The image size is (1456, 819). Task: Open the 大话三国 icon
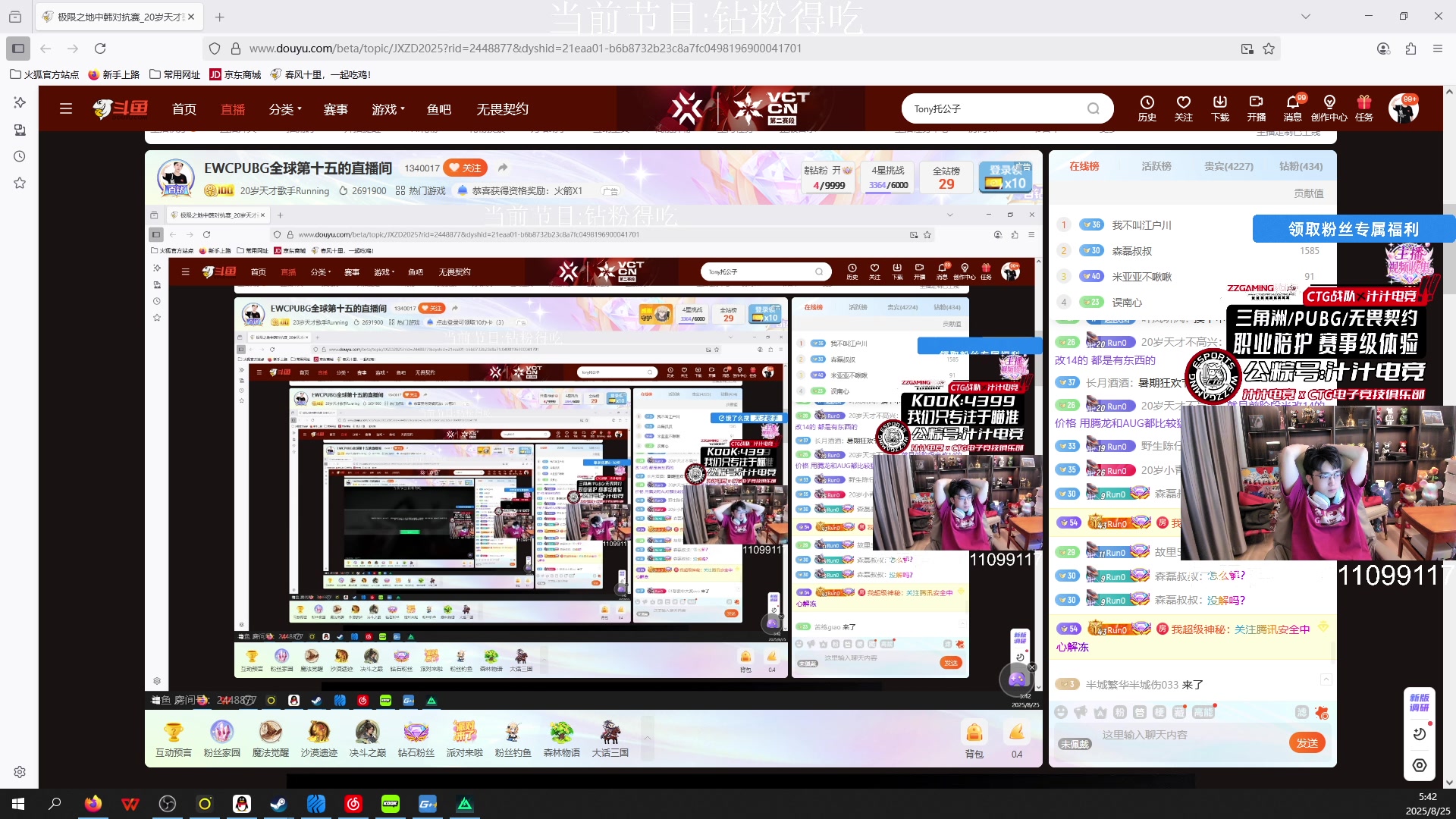[610, 739]
